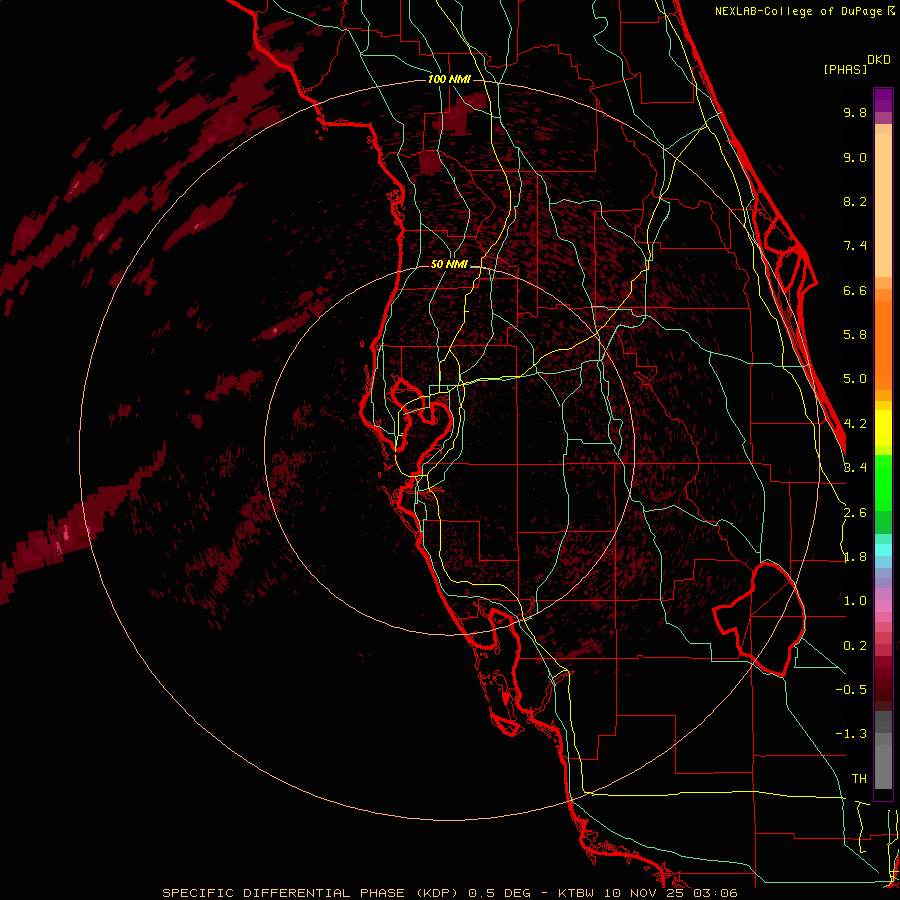Click the pale peach segment of color bar
The height and width of the screenshot is (900, 900).
click(x=883, y=204)
